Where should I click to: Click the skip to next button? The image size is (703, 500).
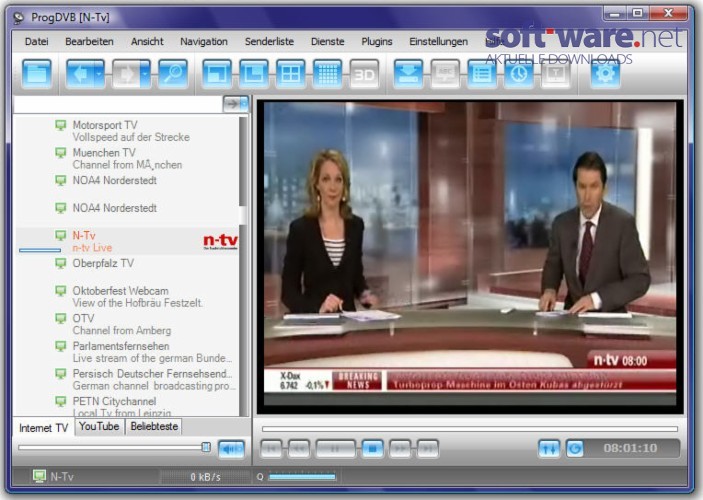click(x=428, y=448)
